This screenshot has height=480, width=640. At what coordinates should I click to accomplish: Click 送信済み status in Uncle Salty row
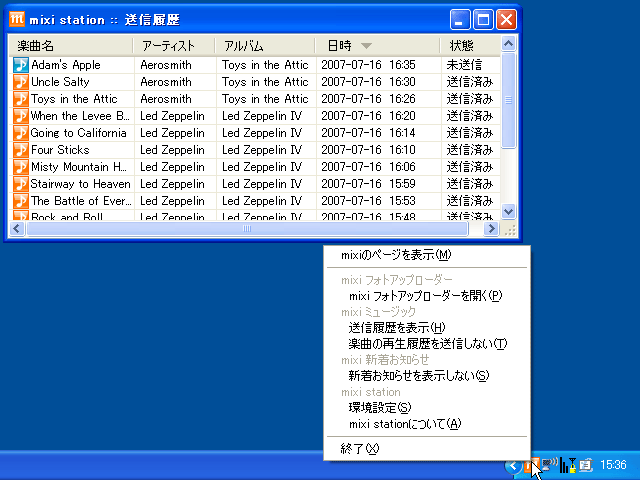[470, 82]
